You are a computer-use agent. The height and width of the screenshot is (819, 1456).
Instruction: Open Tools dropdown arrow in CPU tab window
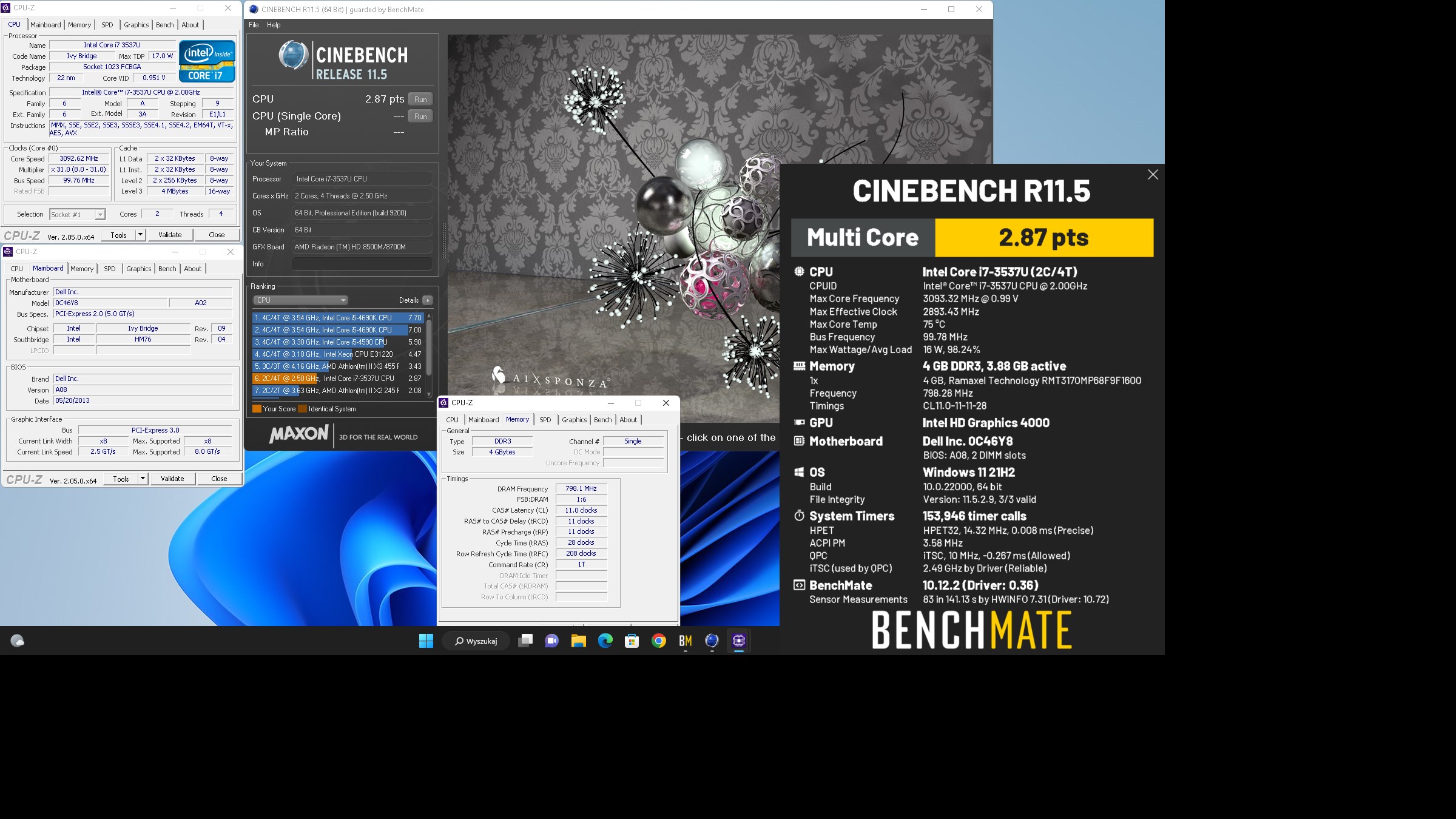click(140, 235)
